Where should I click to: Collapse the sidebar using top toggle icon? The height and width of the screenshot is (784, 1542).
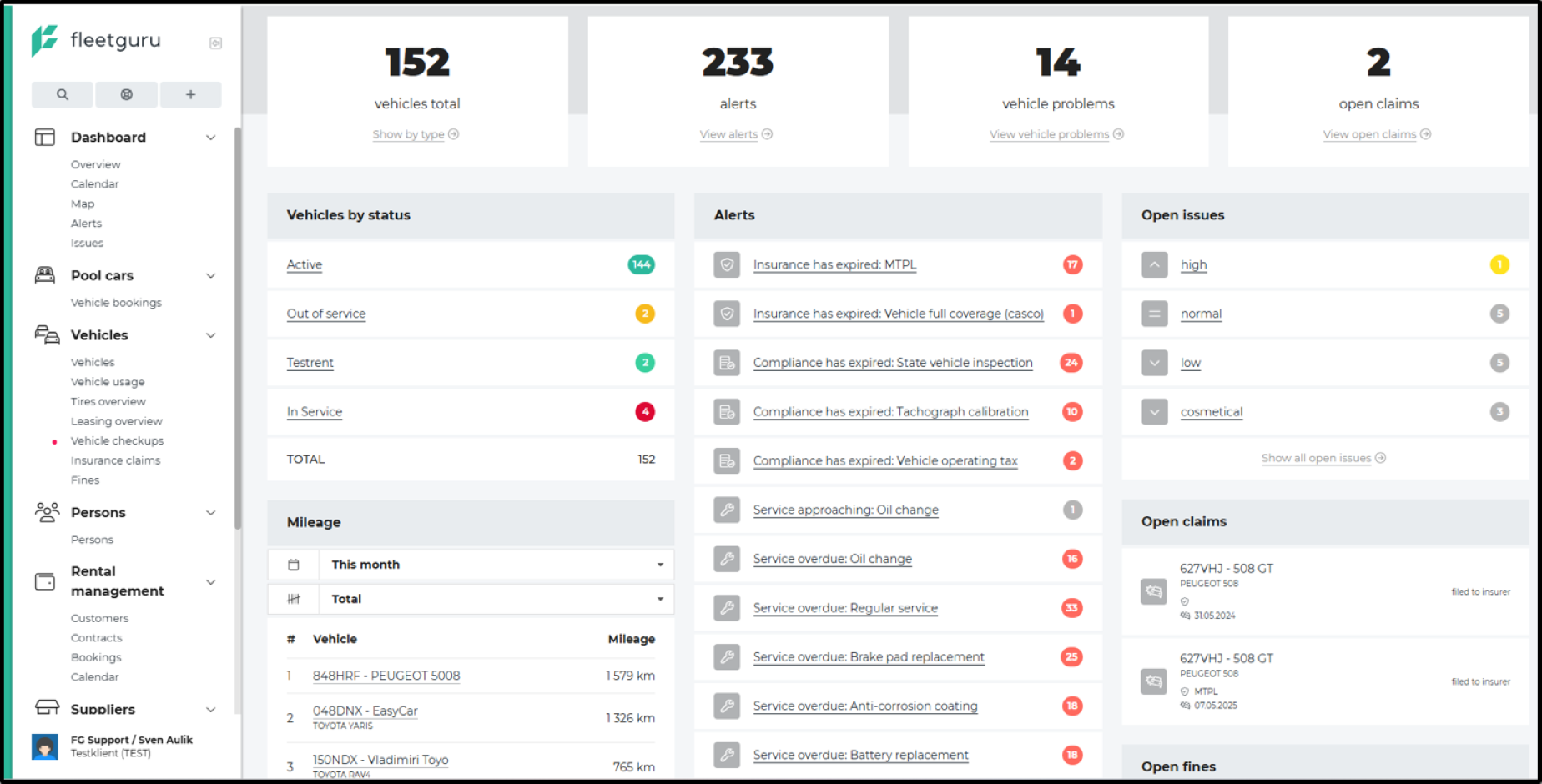tap(215, 43)
